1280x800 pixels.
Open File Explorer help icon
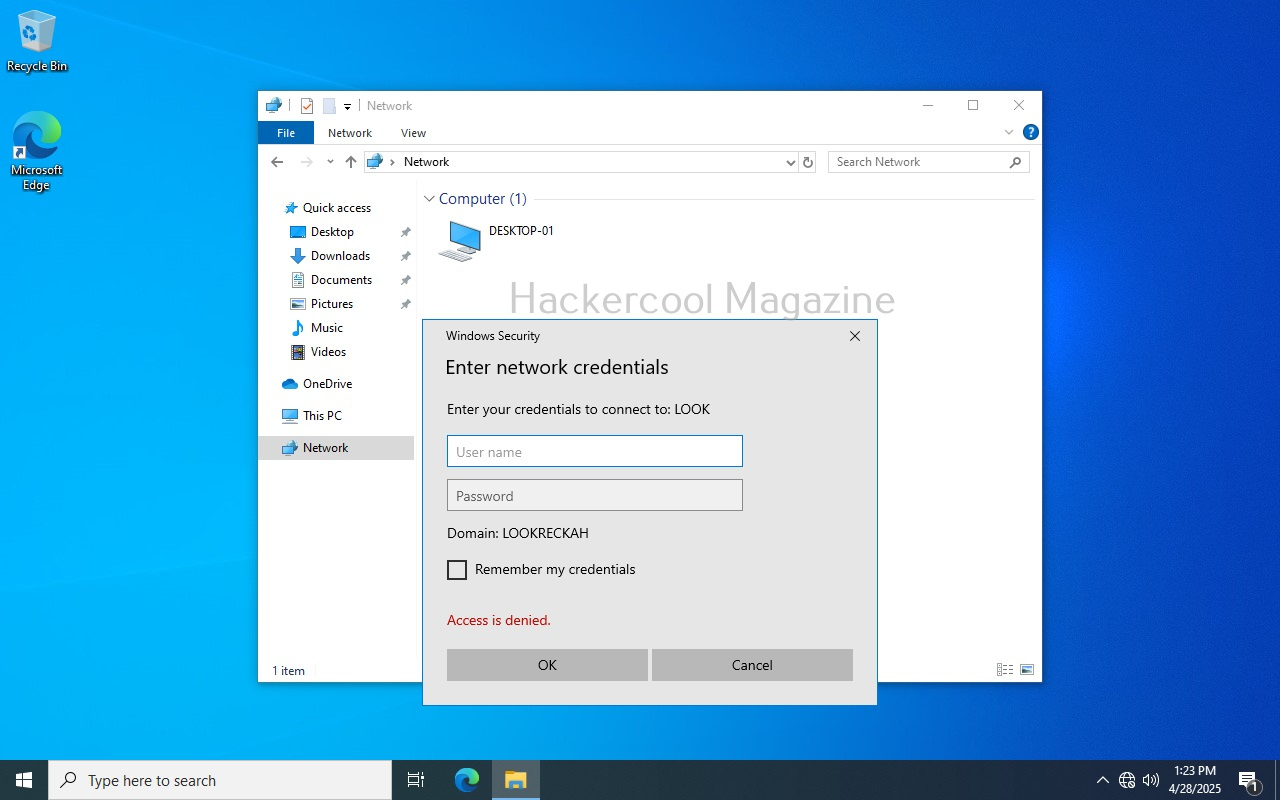pos(1031,132)
